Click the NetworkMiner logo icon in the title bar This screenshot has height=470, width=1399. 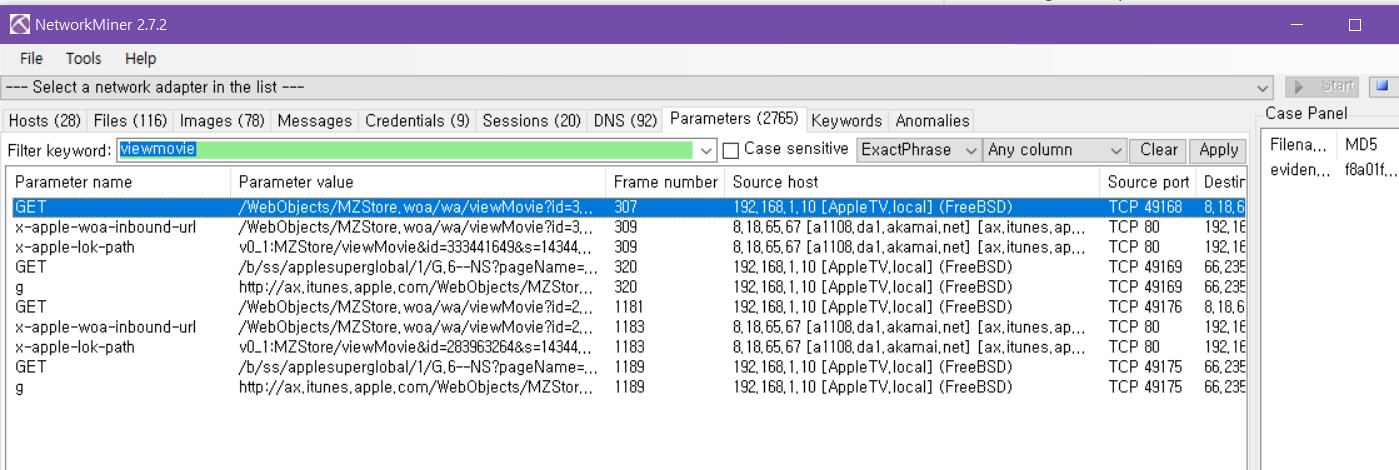19,24
